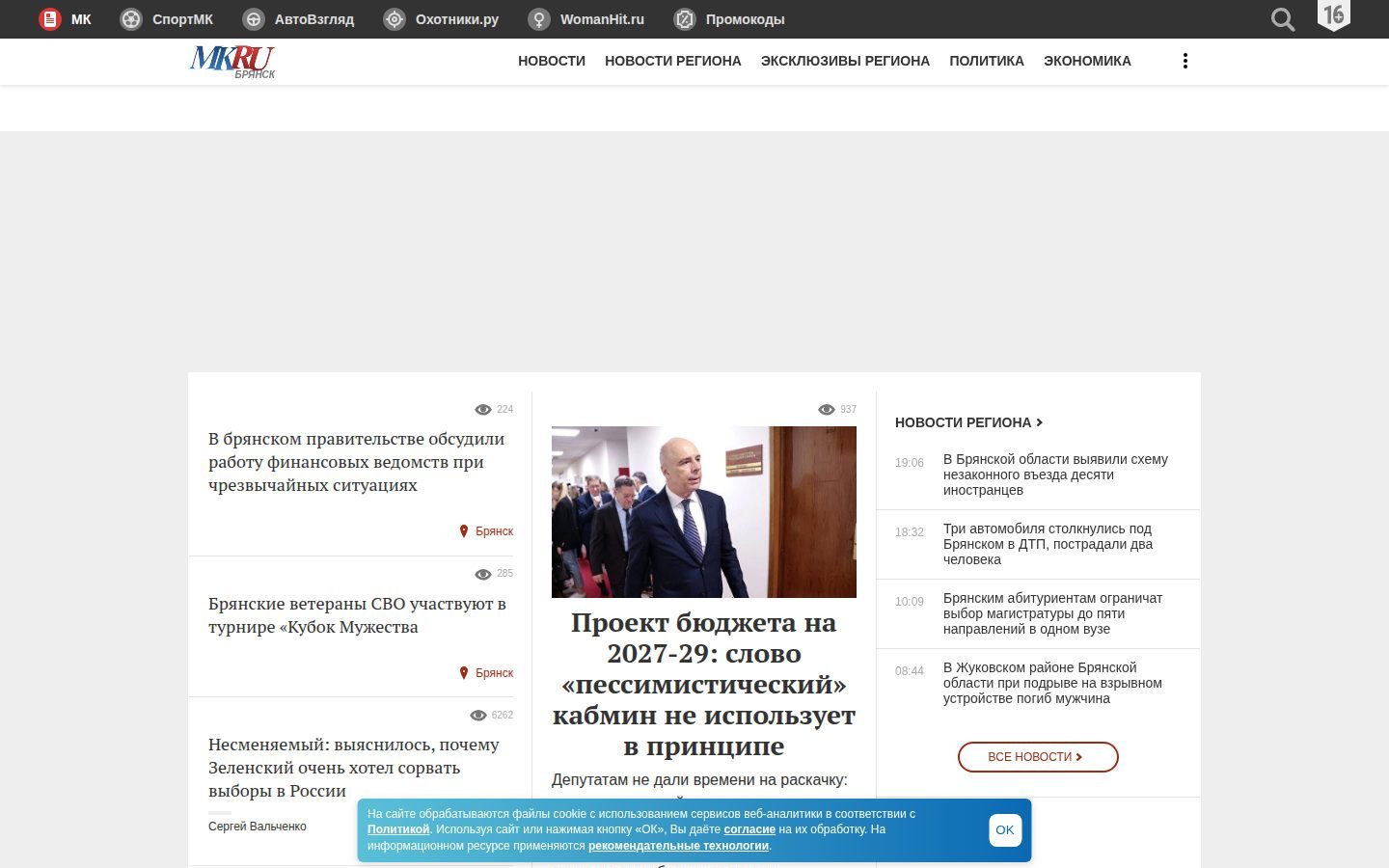
Task: Click eye views icon showing 285
Action: pos(483,575)
